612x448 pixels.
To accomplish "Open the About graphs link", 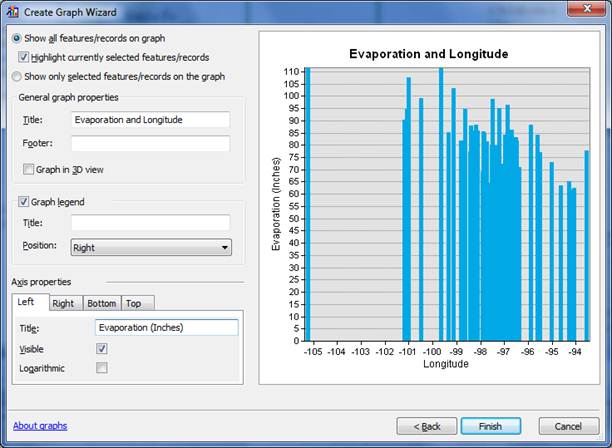I will [40, 426].
